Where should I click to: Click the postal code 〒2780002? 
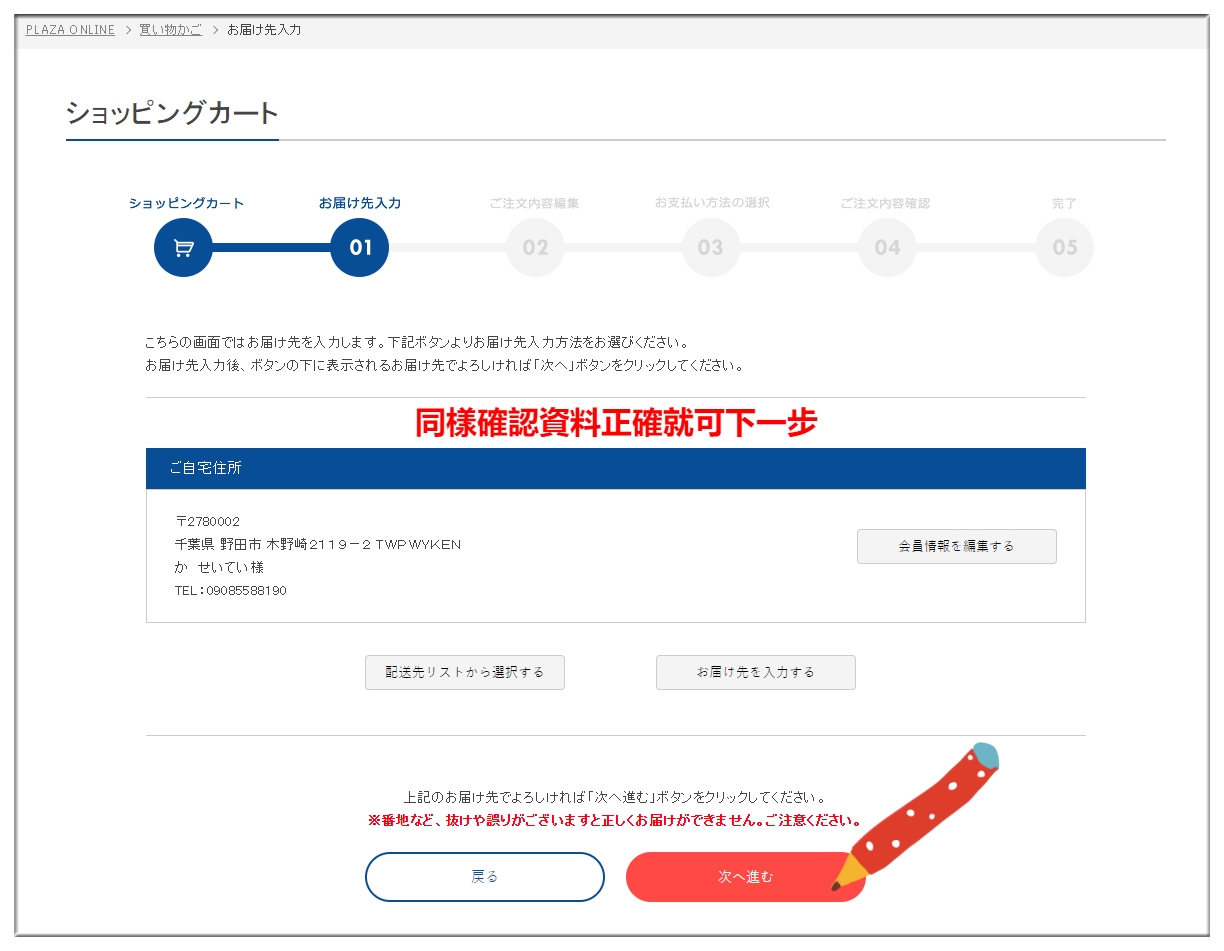(208, 522)
